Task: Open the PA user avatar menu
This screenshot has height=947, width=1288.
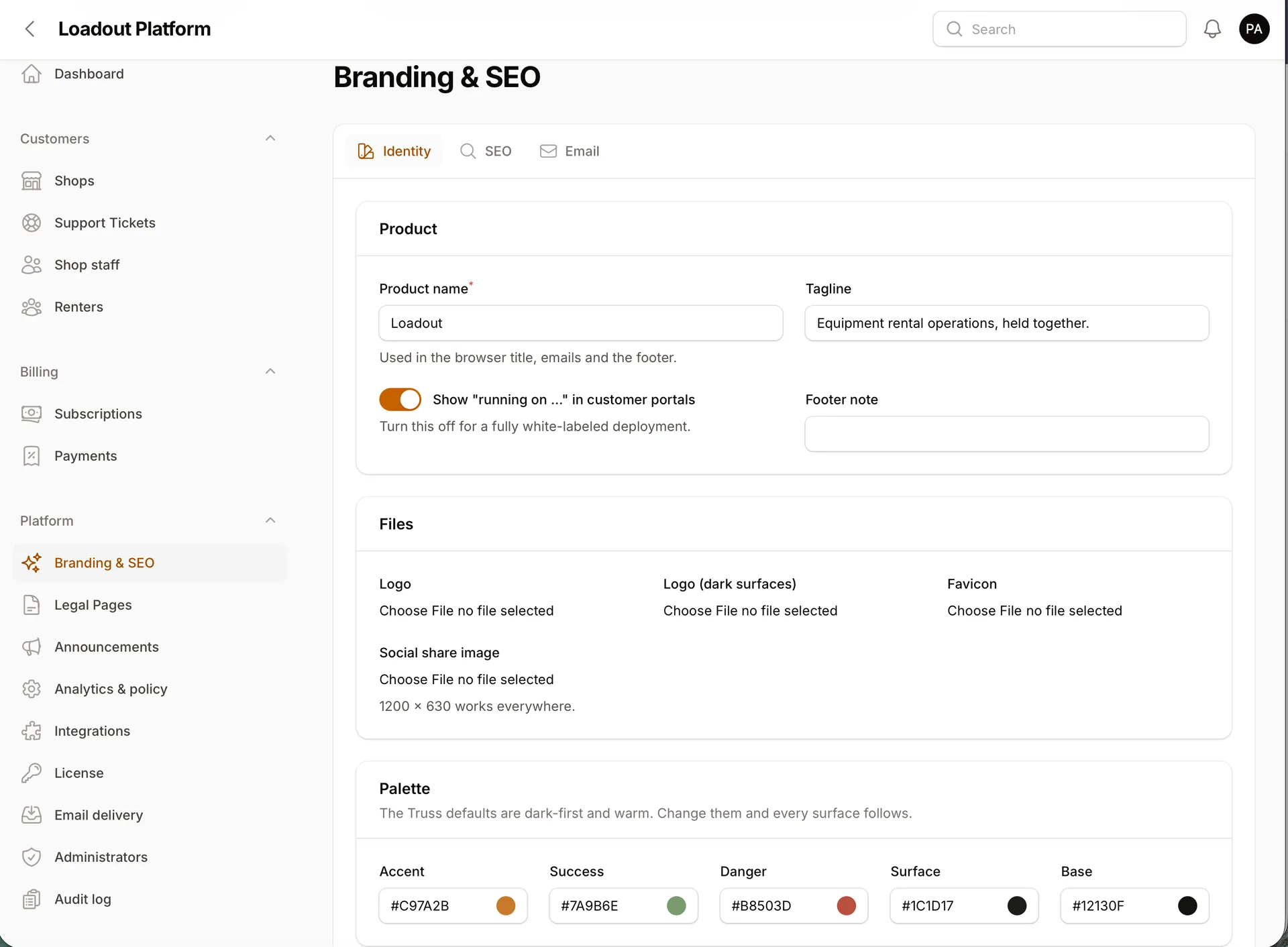Action: pyautogui.click(x=1254, y=29)
